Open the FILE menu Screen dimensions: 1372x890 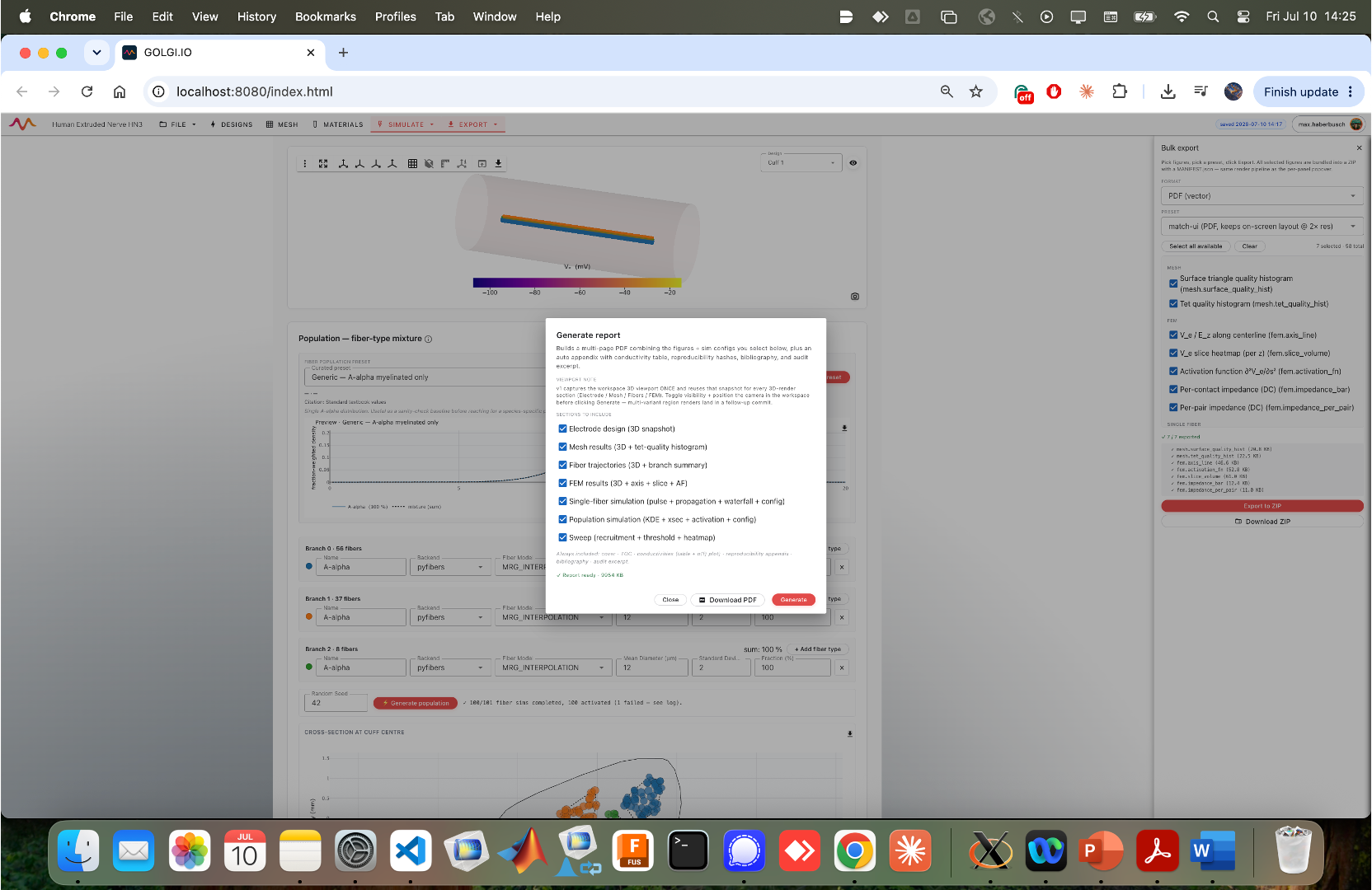point(178,124)
